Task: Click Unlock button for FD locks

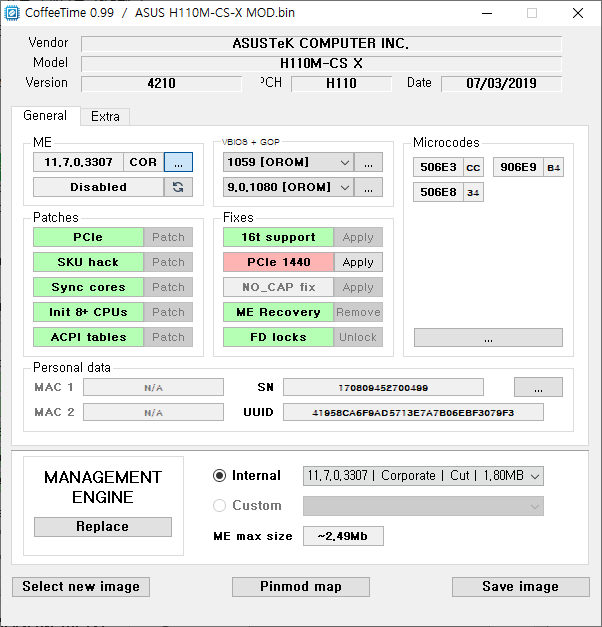Action: [358, 337]
